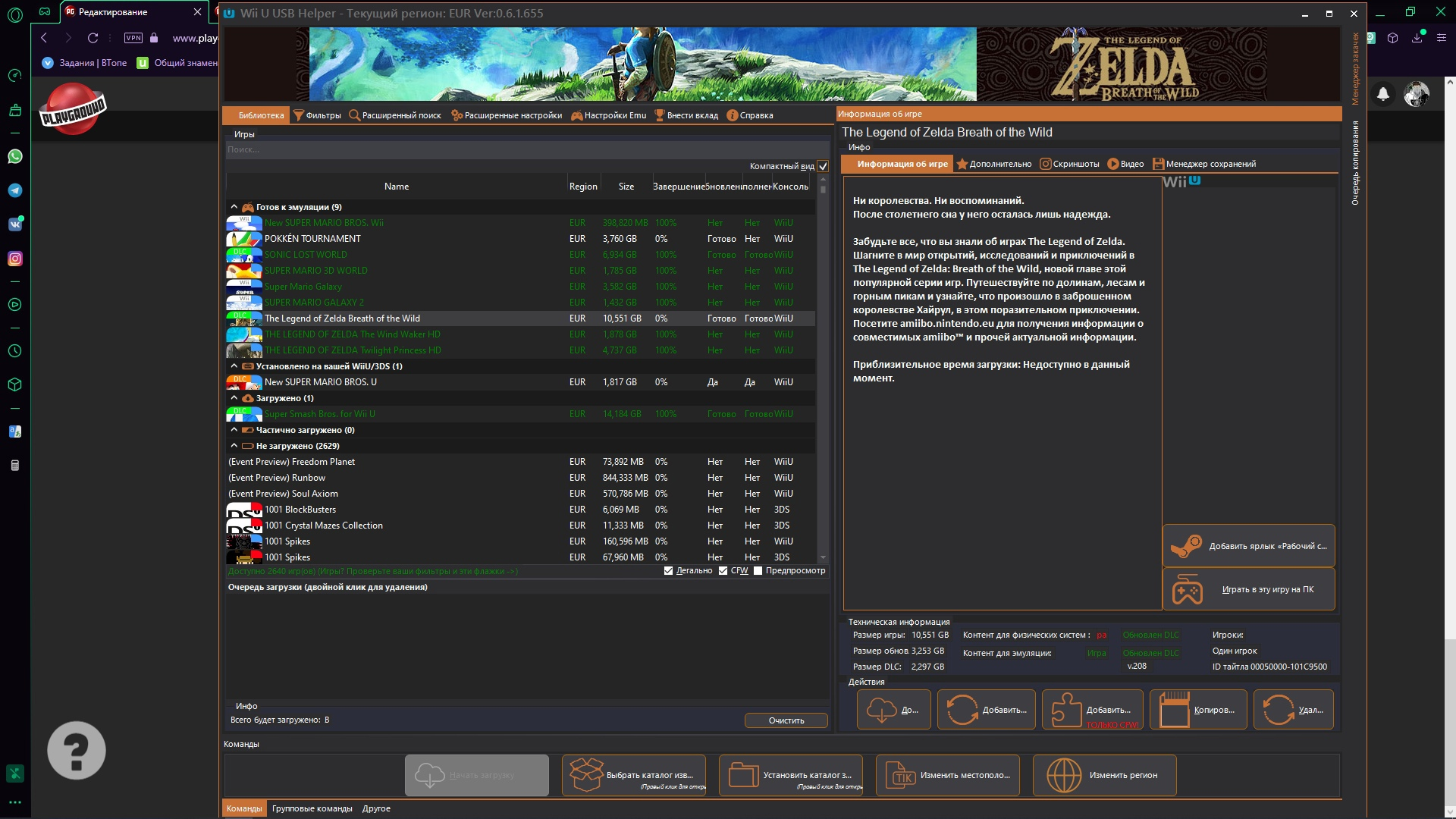
Task: Open the «Фильтры» menu
Action: point(317,115)
